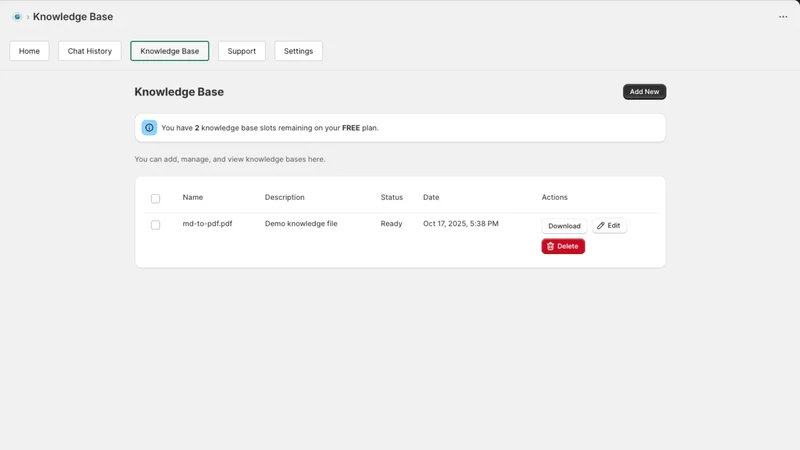Download the md-to-pdf.pdf file
800x450 pixels.
564,226
